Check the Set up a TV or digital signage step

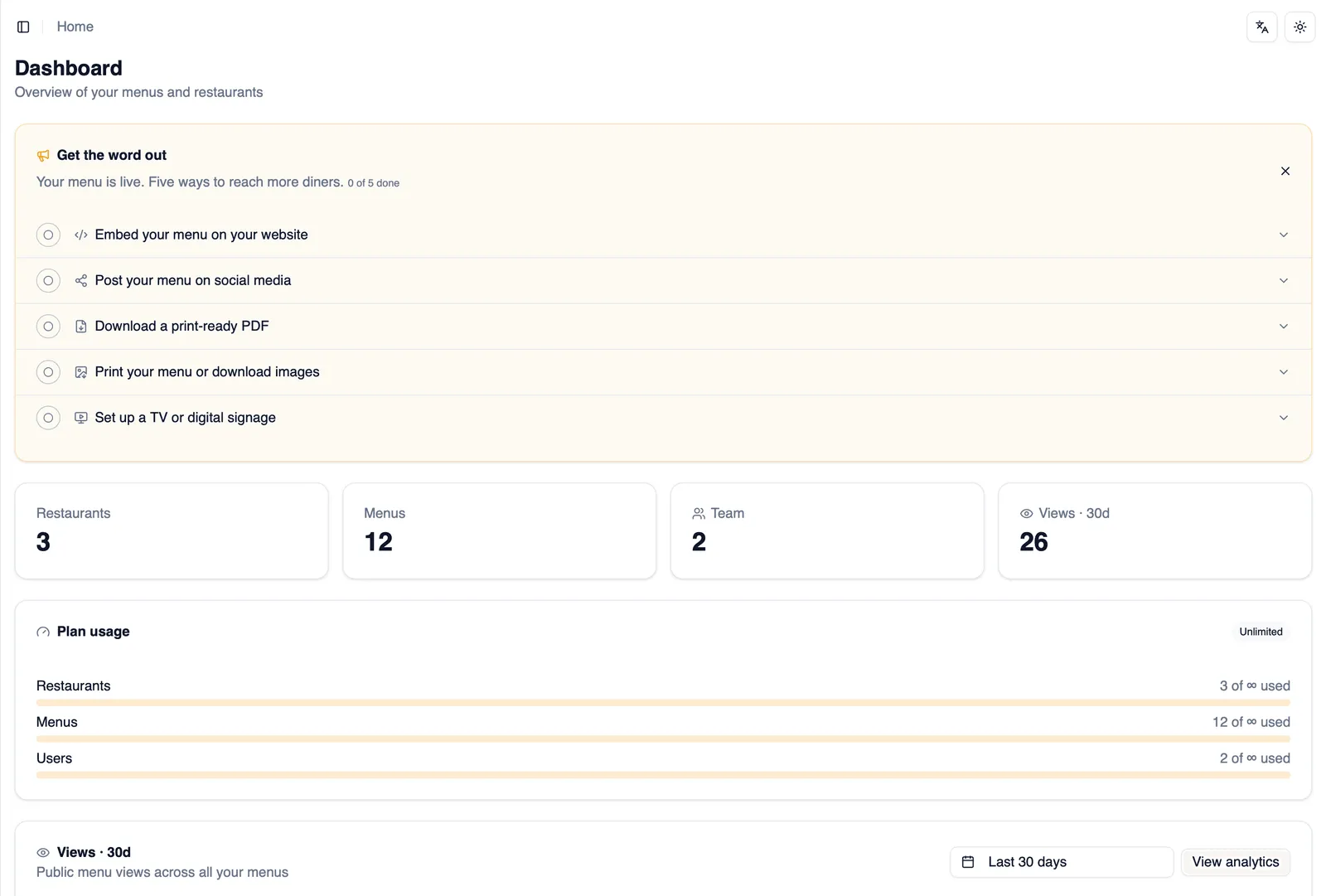[x=48, y=418]
